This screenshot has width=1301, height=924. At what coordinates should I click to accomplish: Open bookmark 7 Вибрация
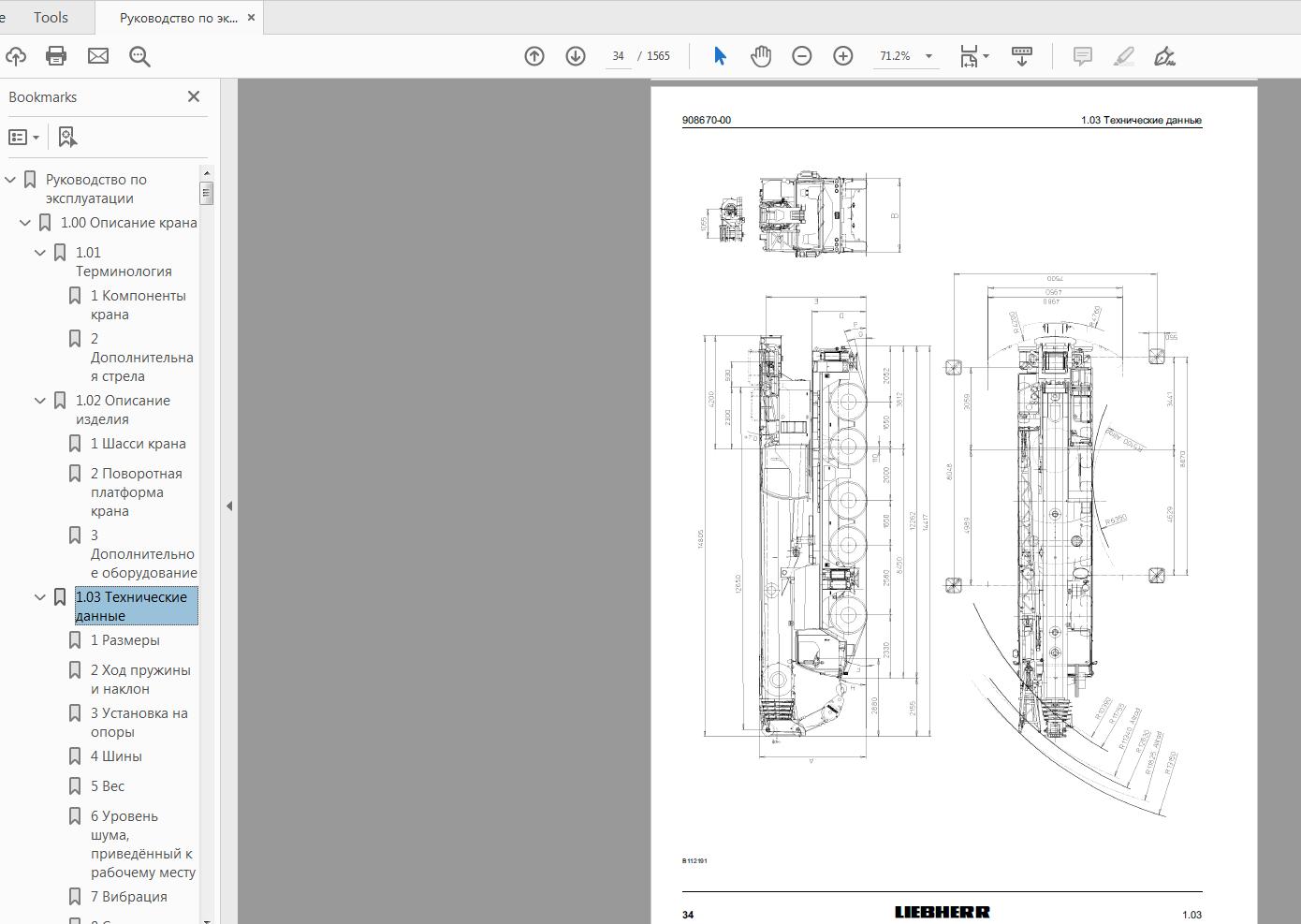pyautogui.click(x=129, y=897)
